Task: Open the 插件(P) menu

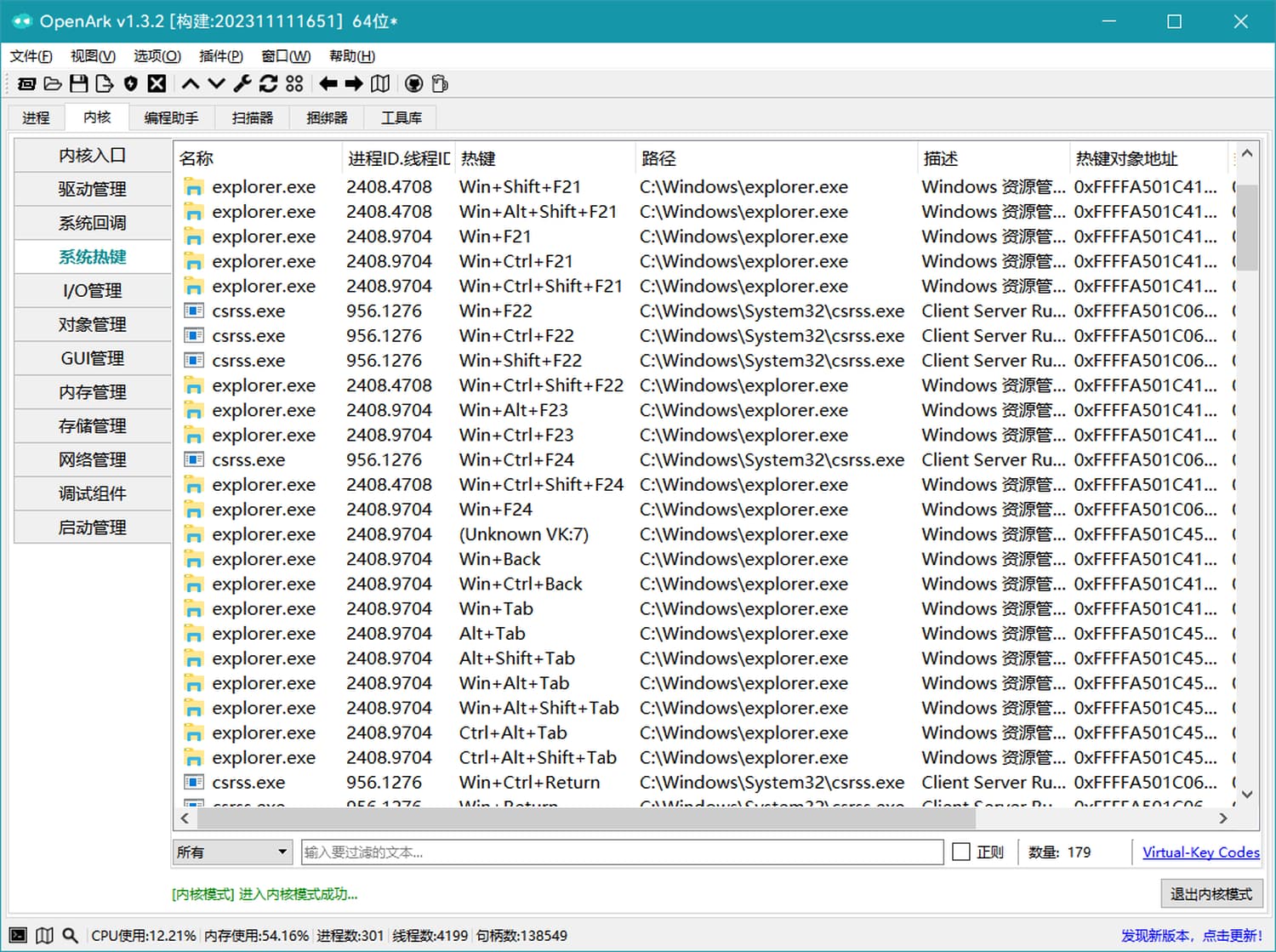Action: (x=220, y=56)
